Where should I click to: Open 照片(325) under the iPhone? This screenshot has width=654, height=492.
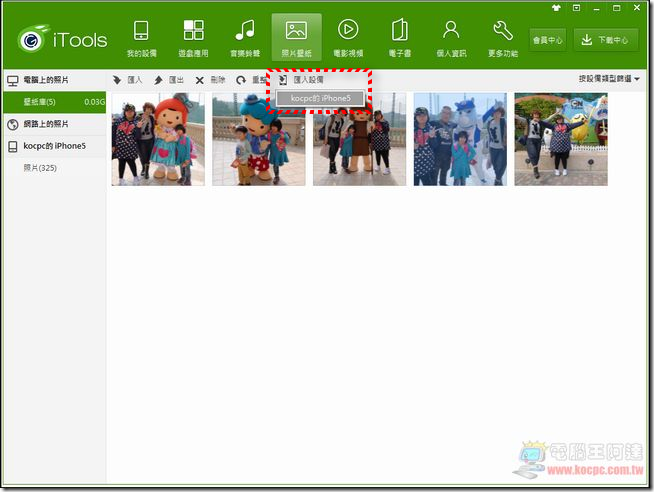click(x=54, y=168)
